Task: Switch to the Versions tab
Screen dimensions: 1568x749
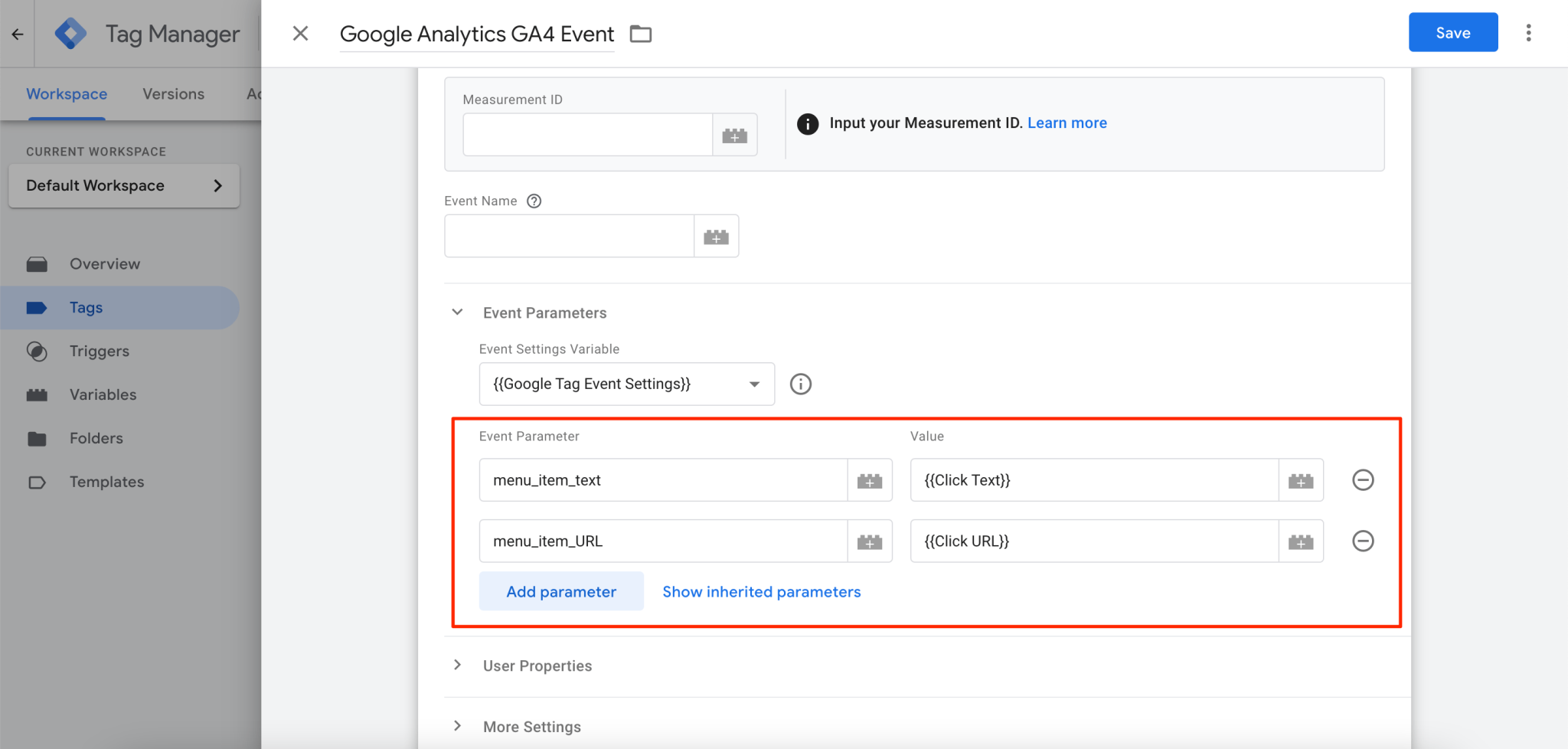Action: 173,93
